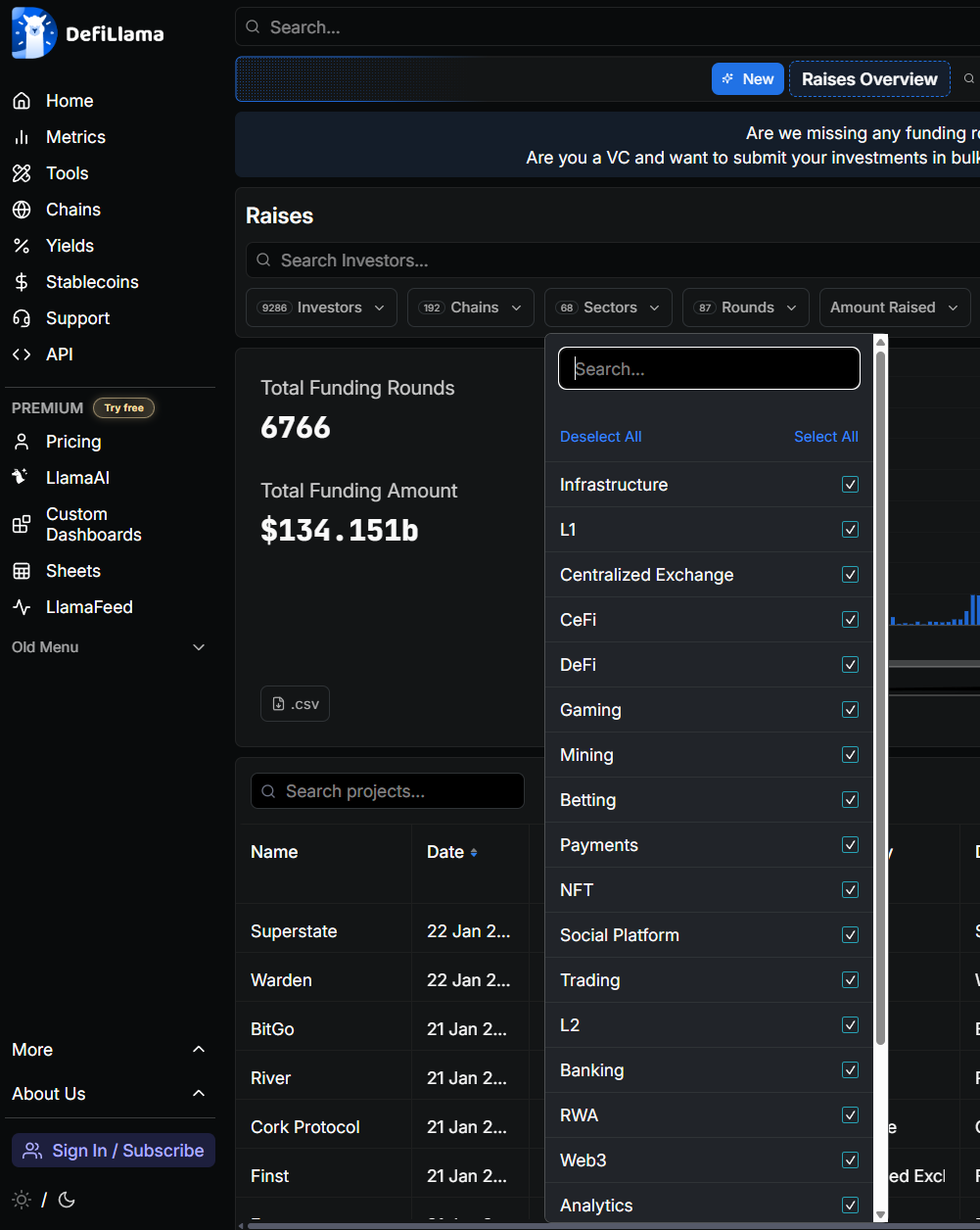
Task: Focus the Search projects field
Action: click(x=388, y=791)
